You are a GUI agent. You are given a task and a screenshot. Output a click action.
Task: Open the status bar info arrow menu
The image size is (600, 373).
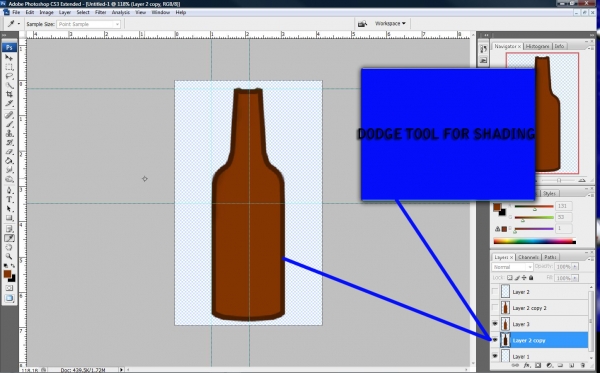(122, 370)
